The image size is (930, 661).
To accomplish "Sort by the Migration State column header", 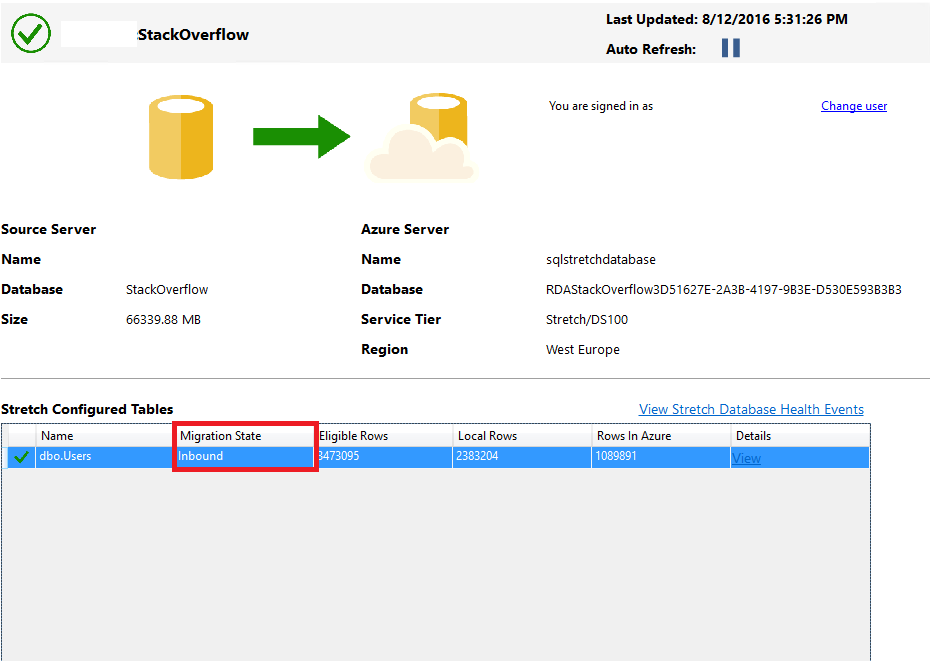I will (244, 436).
